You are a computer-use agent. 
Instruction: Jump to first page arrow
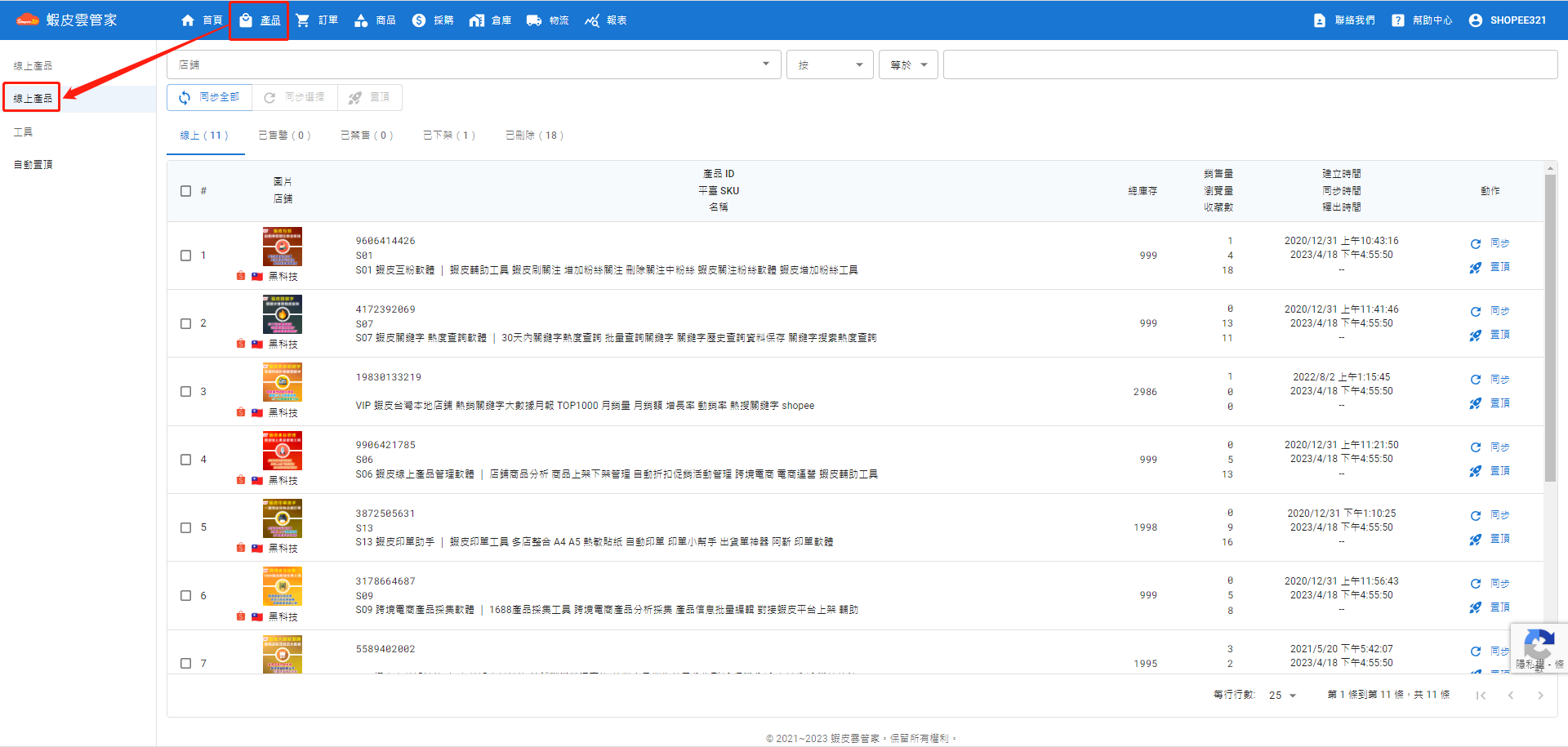click(x=1481, y=696)
